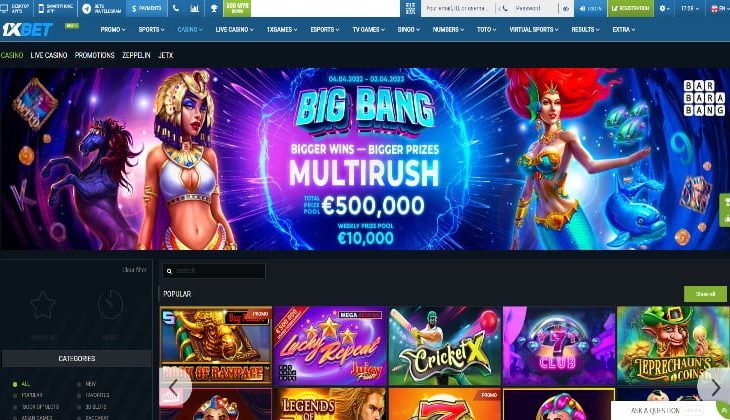
Task: Click the History clock icon in sidebar
Action: 110,305
